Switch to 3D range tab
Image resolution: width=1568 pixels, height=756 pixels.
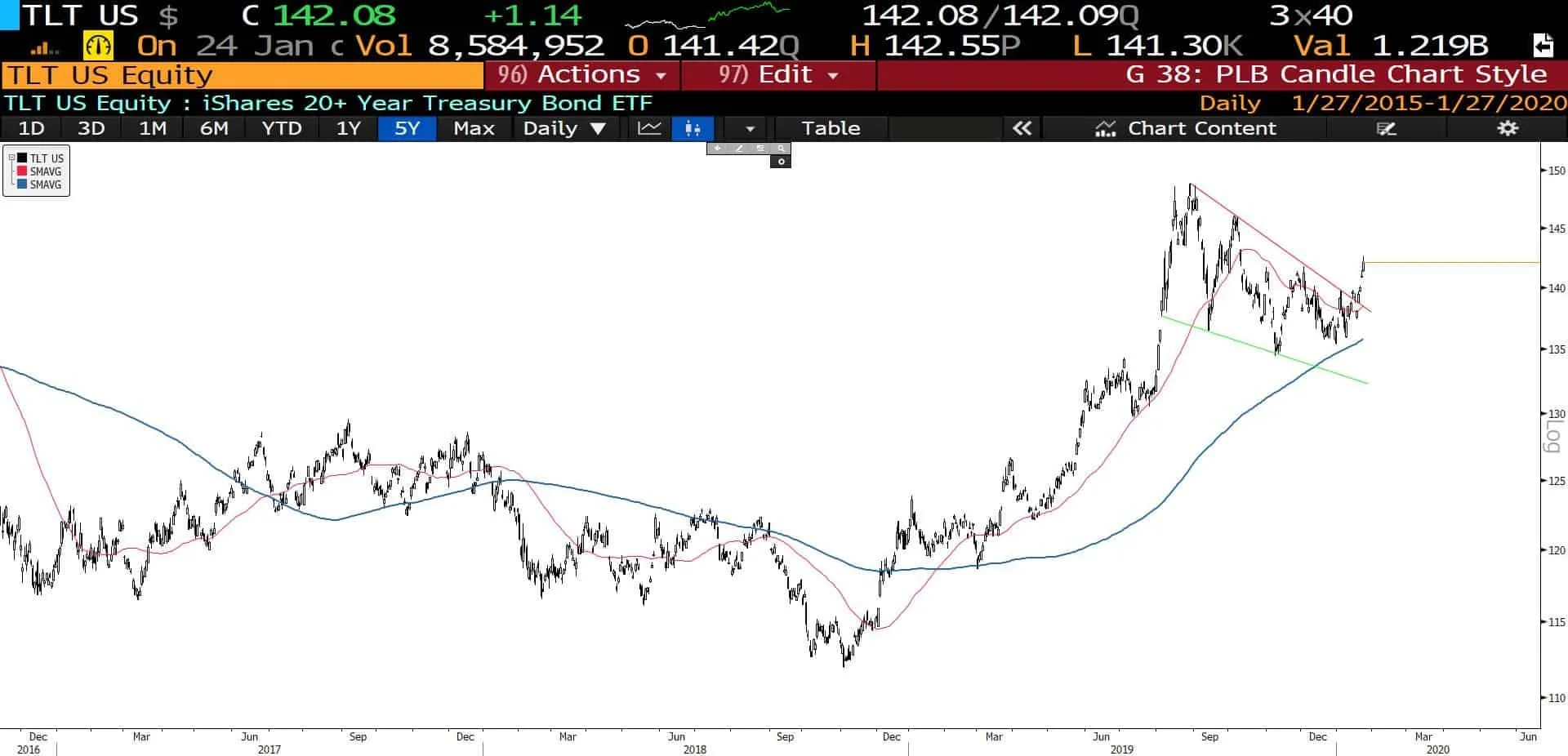click(x=91, y=128)
